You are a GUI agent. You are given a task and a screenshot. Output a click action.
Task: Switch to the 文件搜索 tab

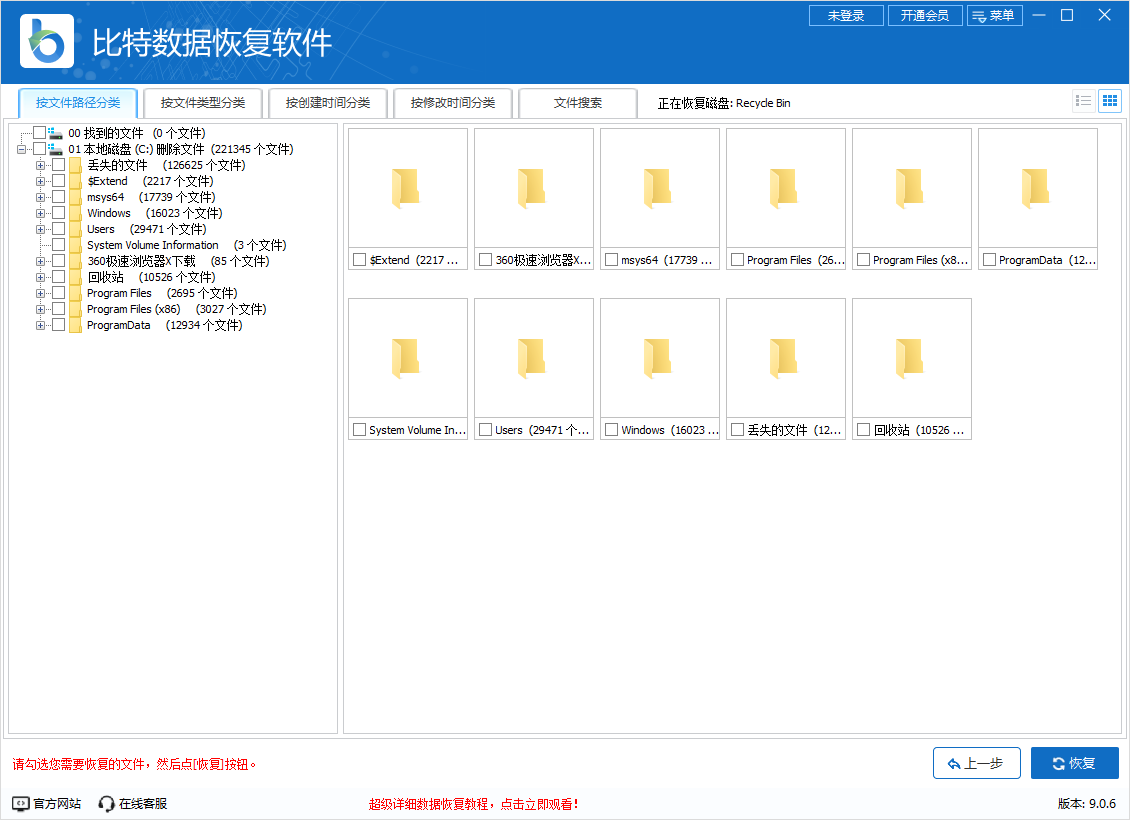coord(578,102)
